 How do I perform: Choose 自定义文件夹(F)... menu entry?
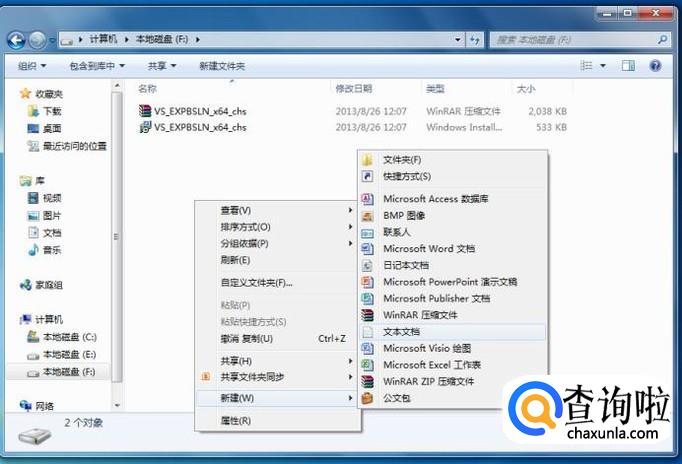click(x=277, y=283)
